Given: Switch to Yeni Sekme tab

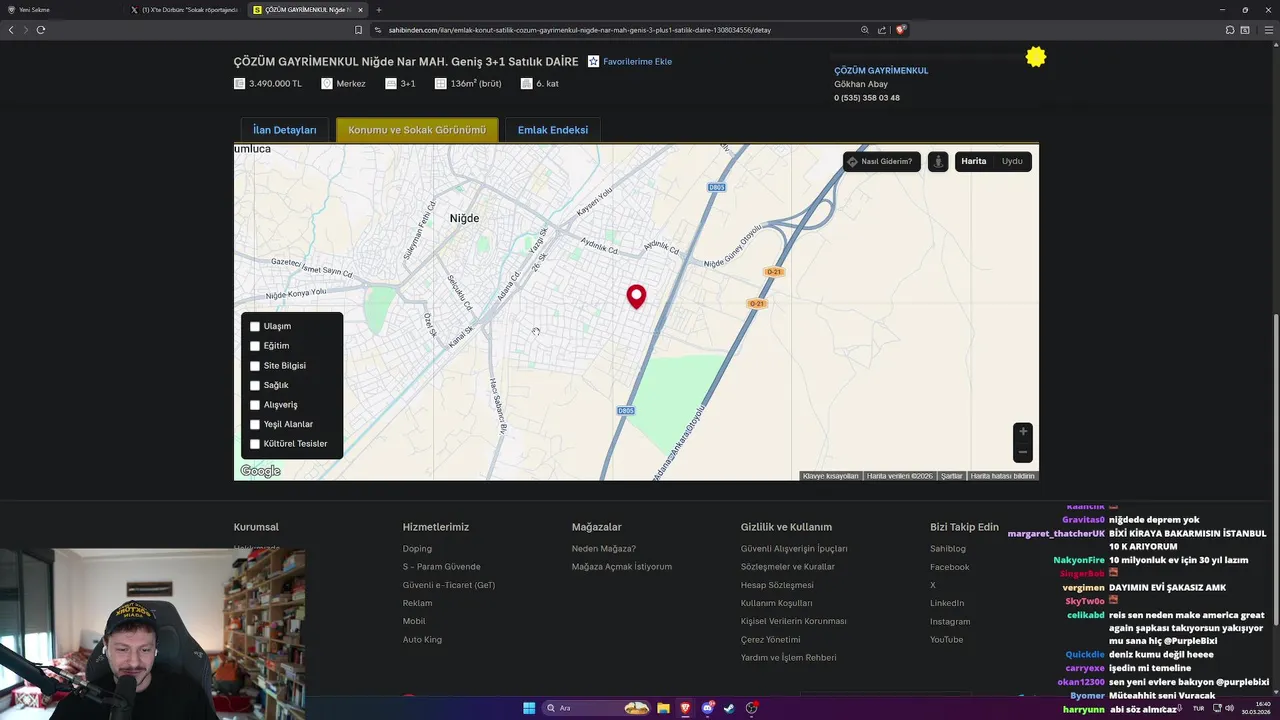Looking at the screenshot, I should 60,10.
